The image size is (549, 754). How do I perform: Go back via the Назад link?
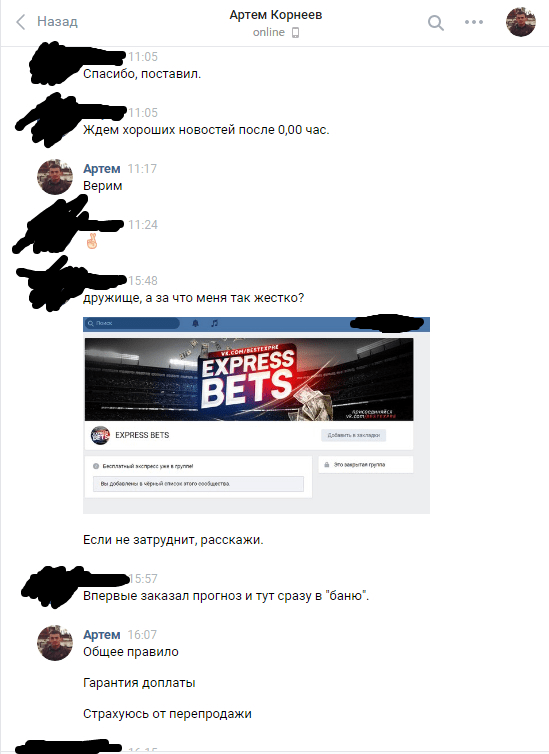pos(57,22)
